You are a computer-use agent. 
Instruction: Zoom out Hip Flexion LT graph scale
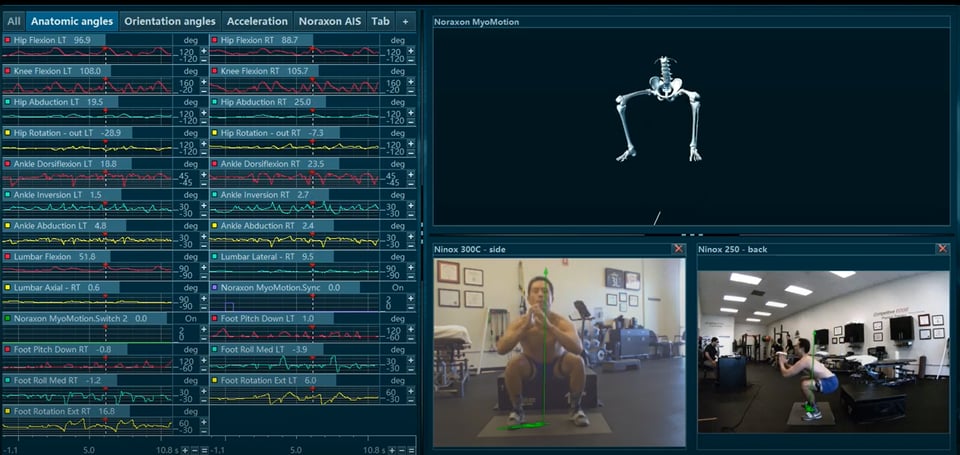[203, 59]
